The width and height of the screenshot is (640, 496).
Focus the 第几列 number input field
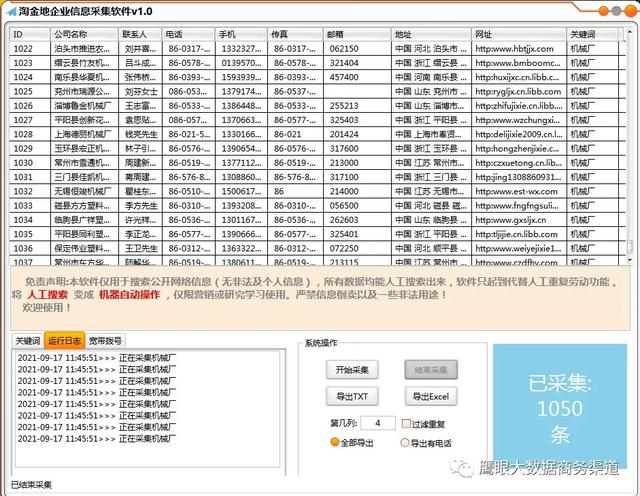pos(377,423)
